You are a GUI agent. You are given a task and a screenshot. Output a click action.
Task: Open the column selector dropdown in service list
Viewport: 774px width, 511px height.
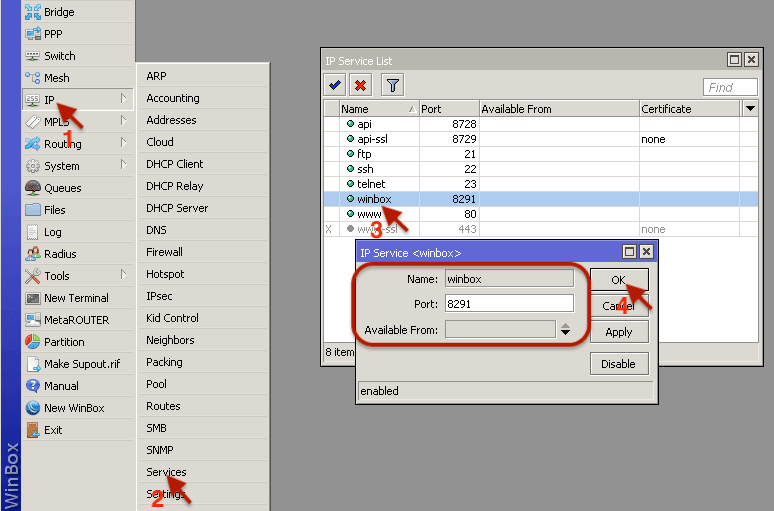[x=750, y=109]
